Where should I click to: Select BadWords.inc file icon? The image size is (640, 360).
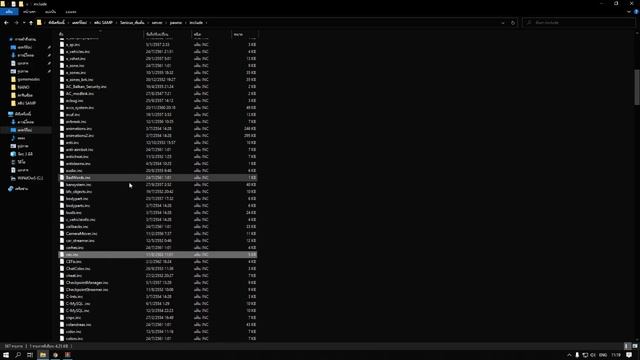tap(62, 178)
